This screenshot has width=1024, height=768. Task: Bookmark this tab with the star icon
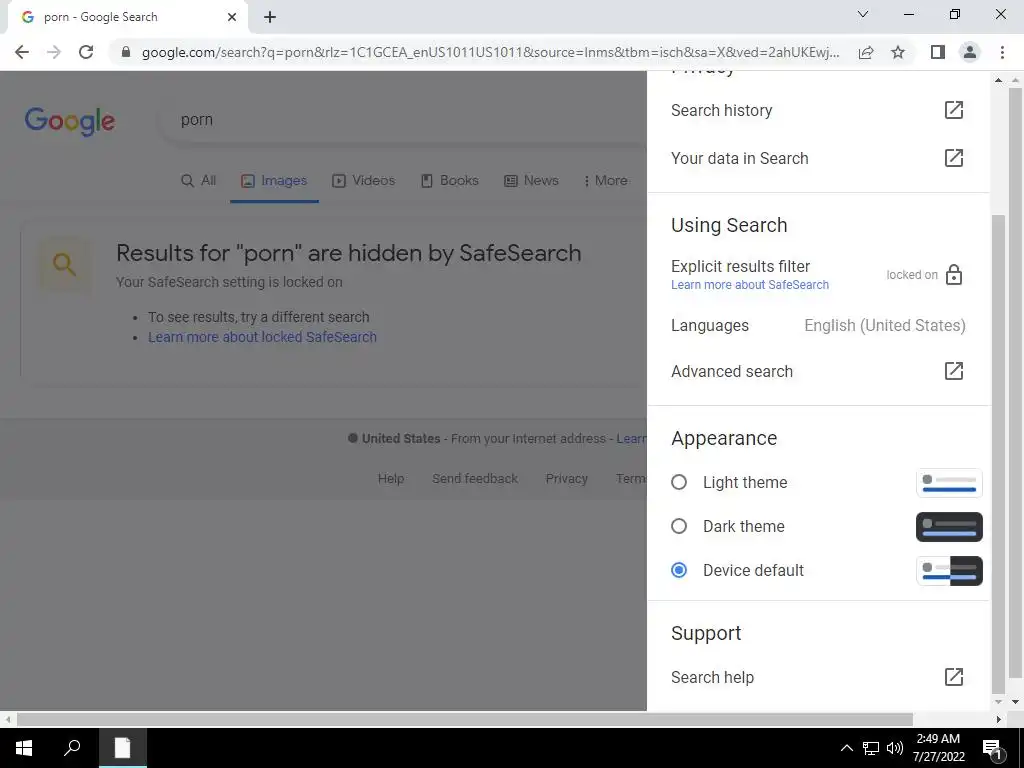point(898,52)
